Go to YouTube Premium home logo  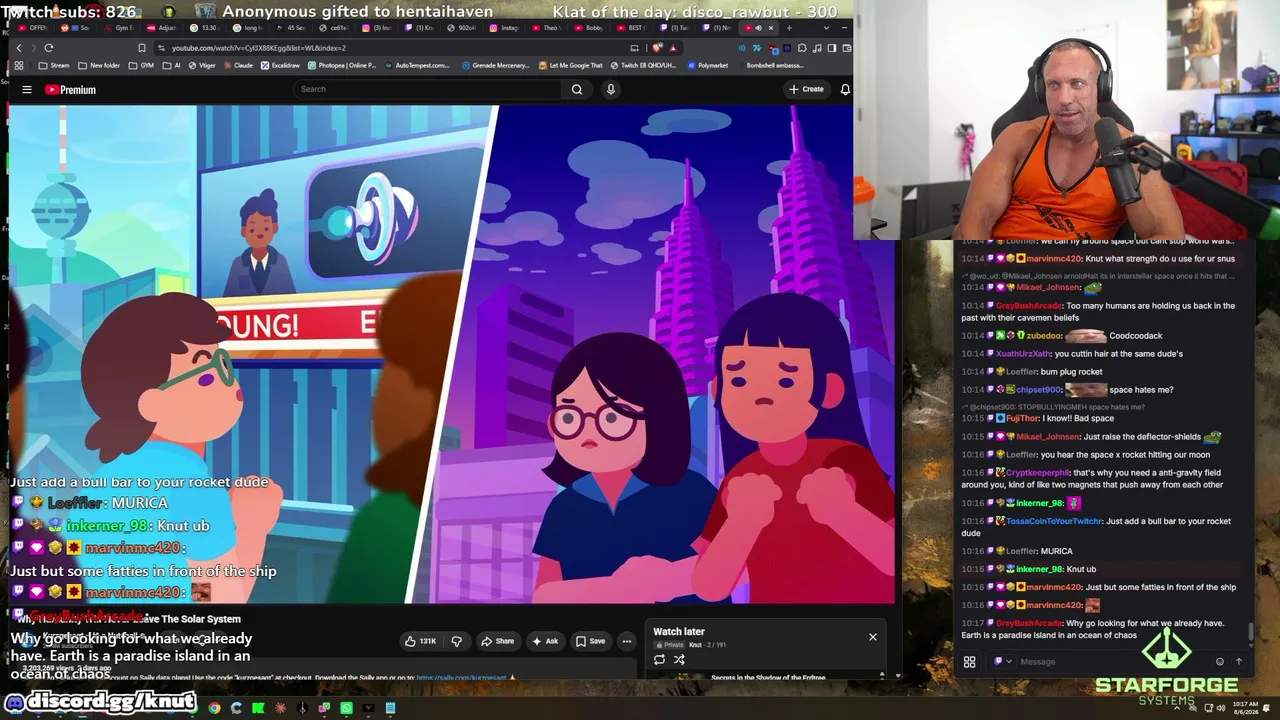coord(70,90)
